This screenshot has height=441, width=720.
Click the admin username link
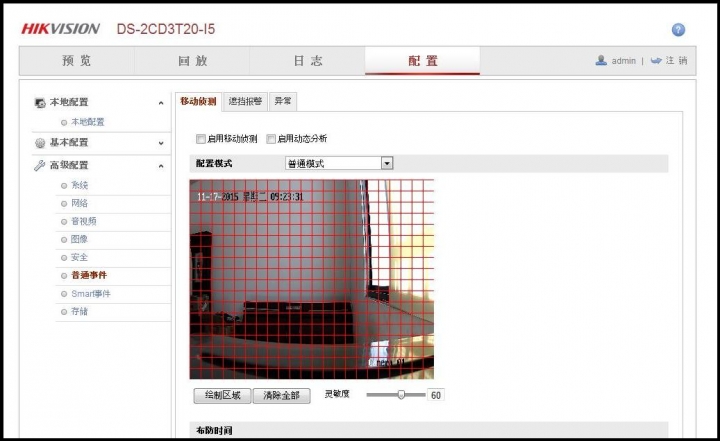(x=624, y=61)
